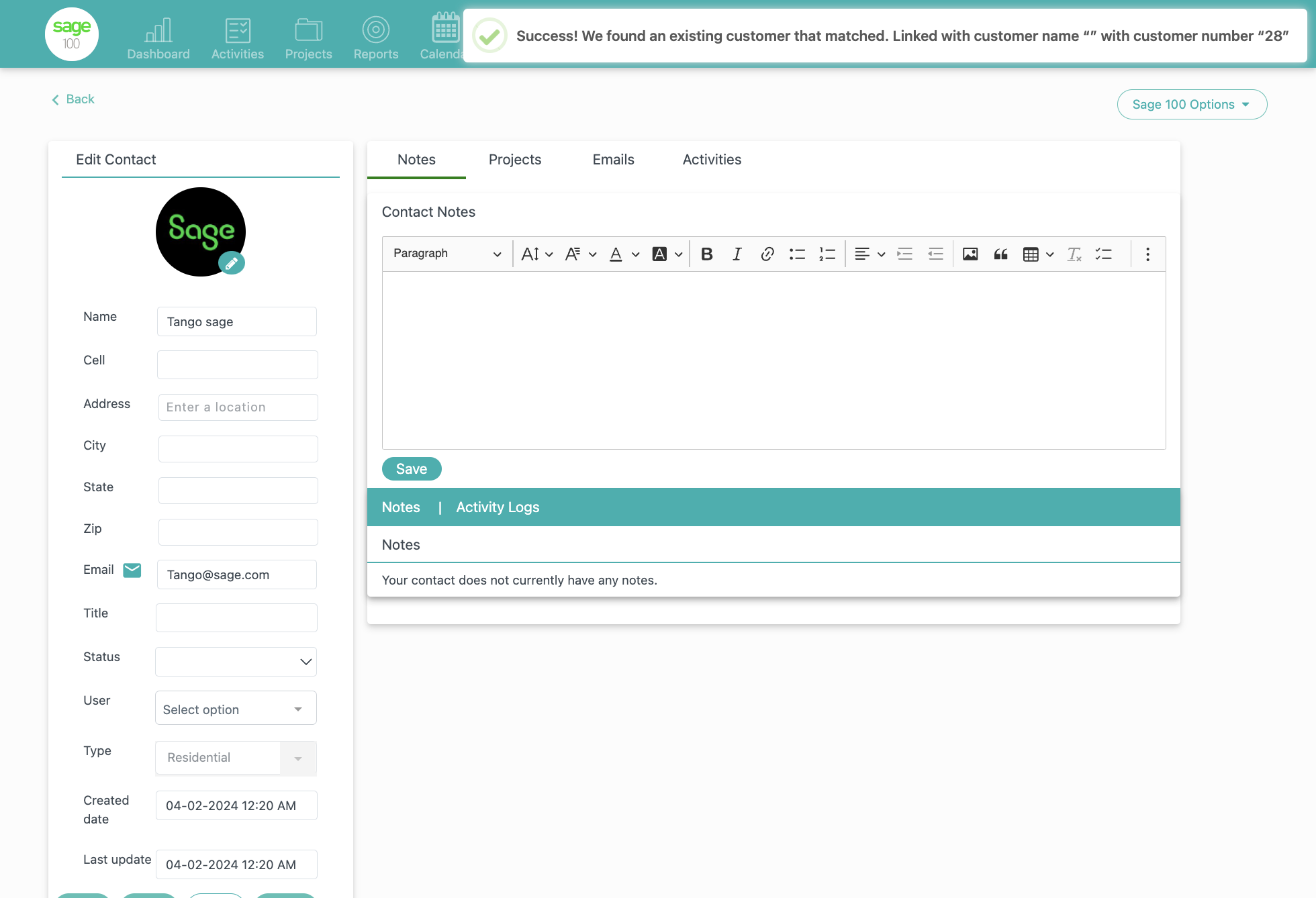
Task: Click the Back link
Action: (73, 99)
